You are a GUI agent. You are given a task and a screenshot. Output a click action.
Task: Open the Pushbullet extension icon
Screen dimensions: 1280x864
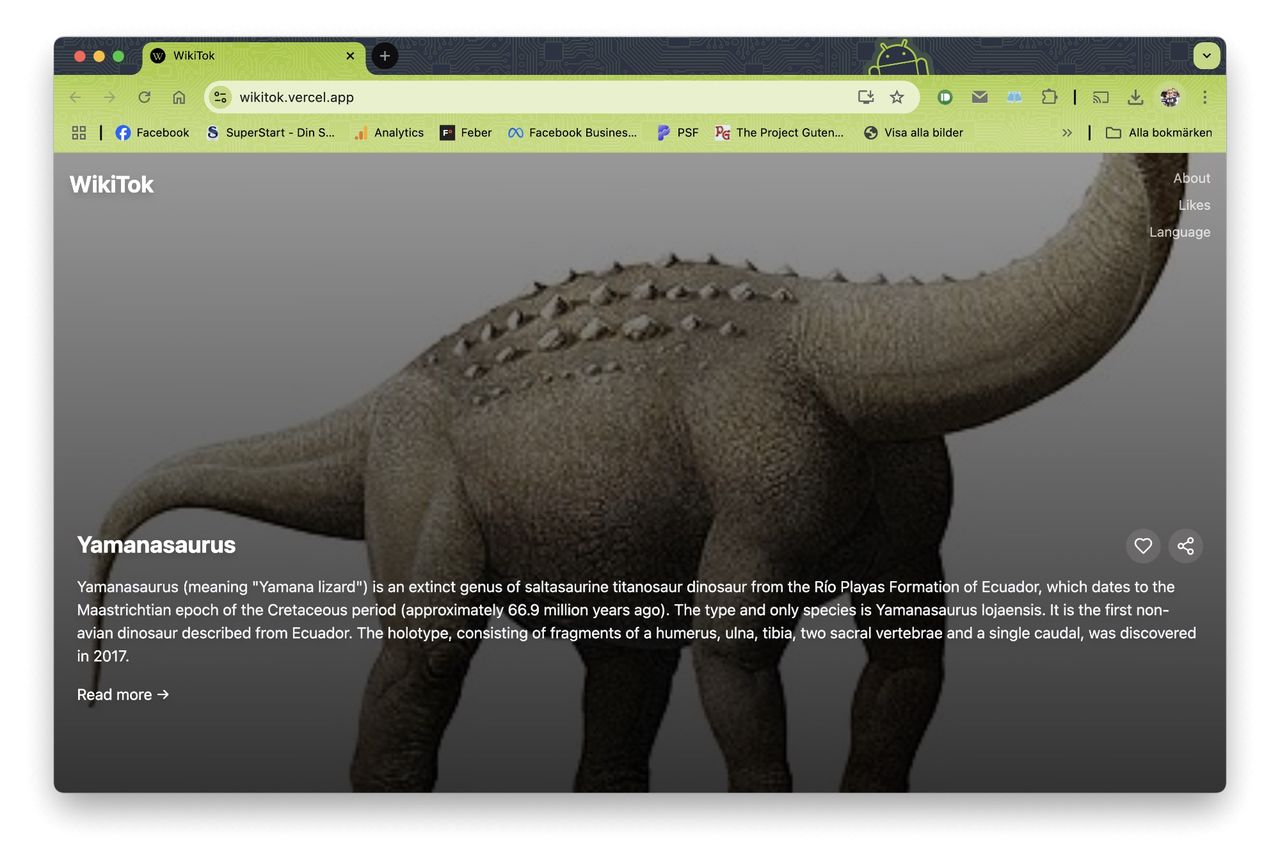[x=945, y=97]
